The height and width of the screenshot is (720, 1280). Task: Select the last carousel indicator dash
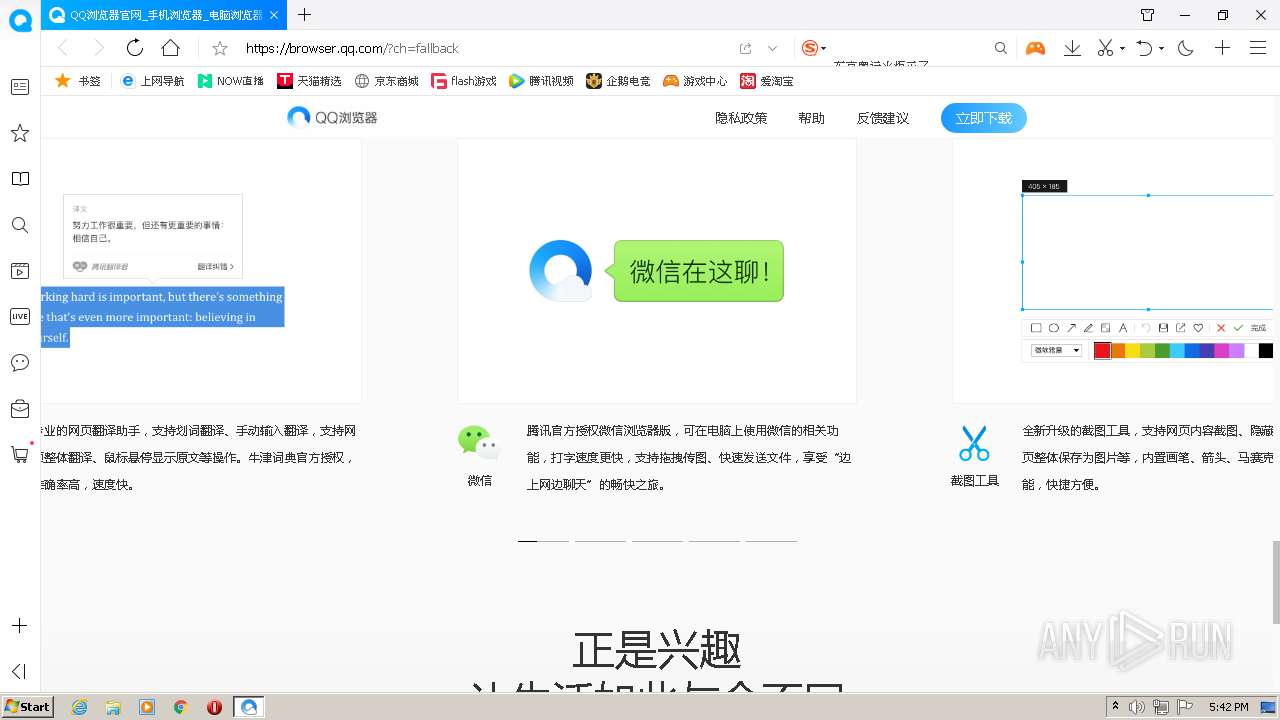[771, 541]
